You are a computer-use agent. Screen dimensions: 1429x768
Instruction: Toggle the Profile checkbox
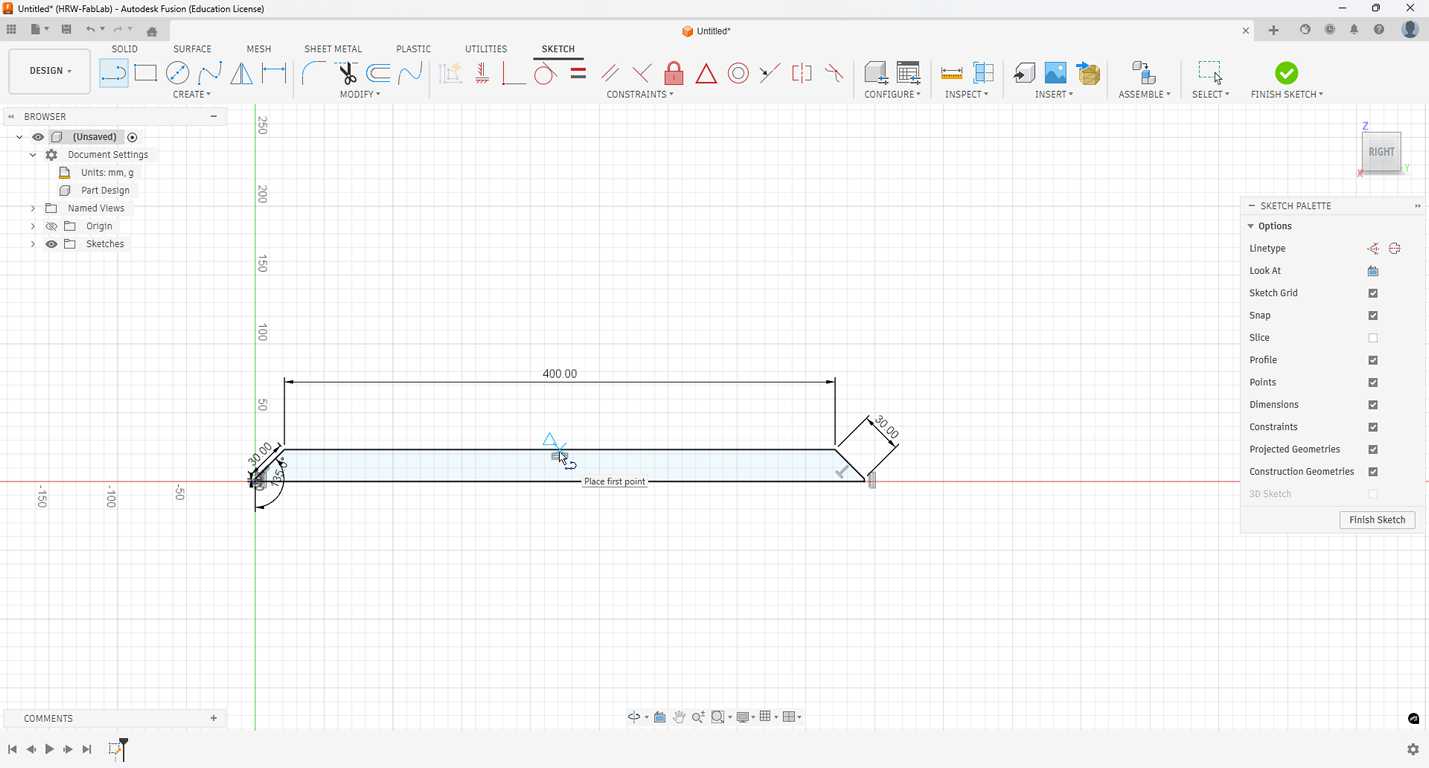[1373, 360]
